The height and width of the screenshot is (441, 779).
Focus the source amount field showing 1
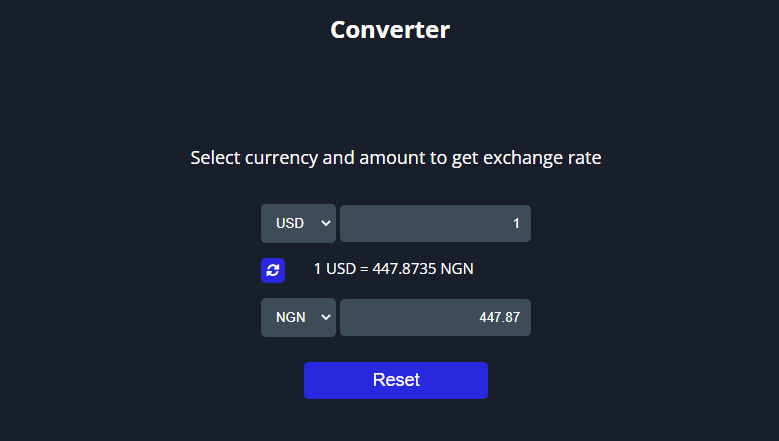tap(435, 223)
